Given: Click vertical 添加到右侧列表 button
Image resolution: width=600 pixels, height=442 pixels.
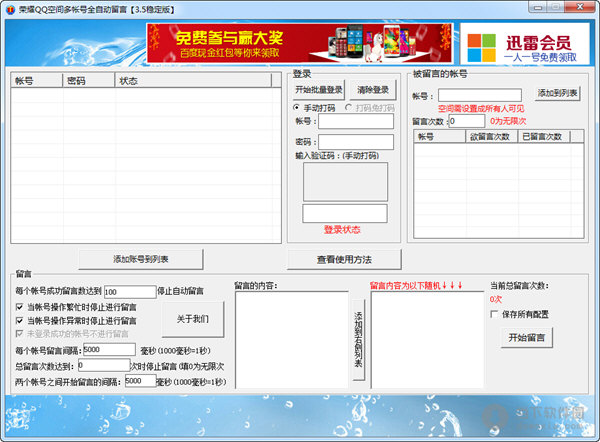Looking at the screenshot, I should (358, 340).
